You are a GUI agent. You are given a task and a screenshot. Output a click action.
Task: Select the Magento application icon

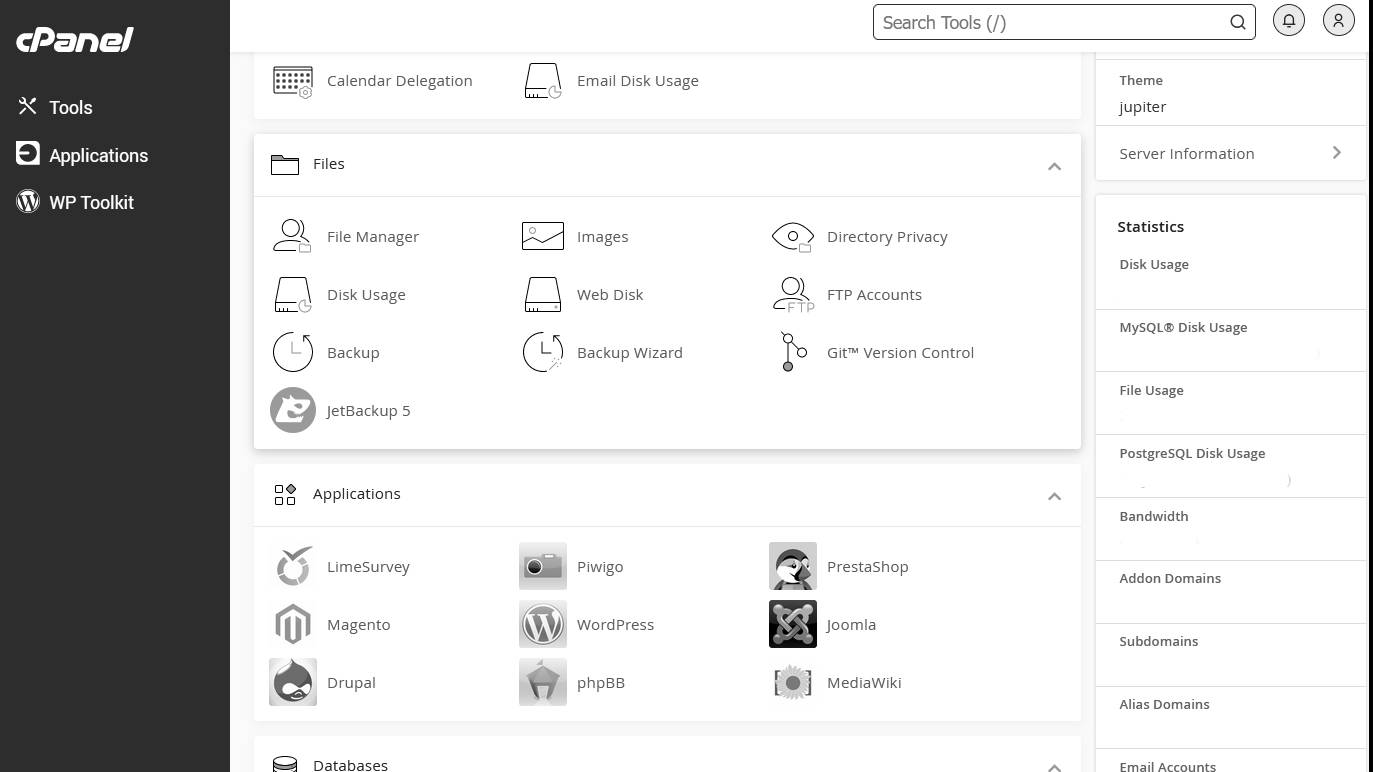point(293,624)
